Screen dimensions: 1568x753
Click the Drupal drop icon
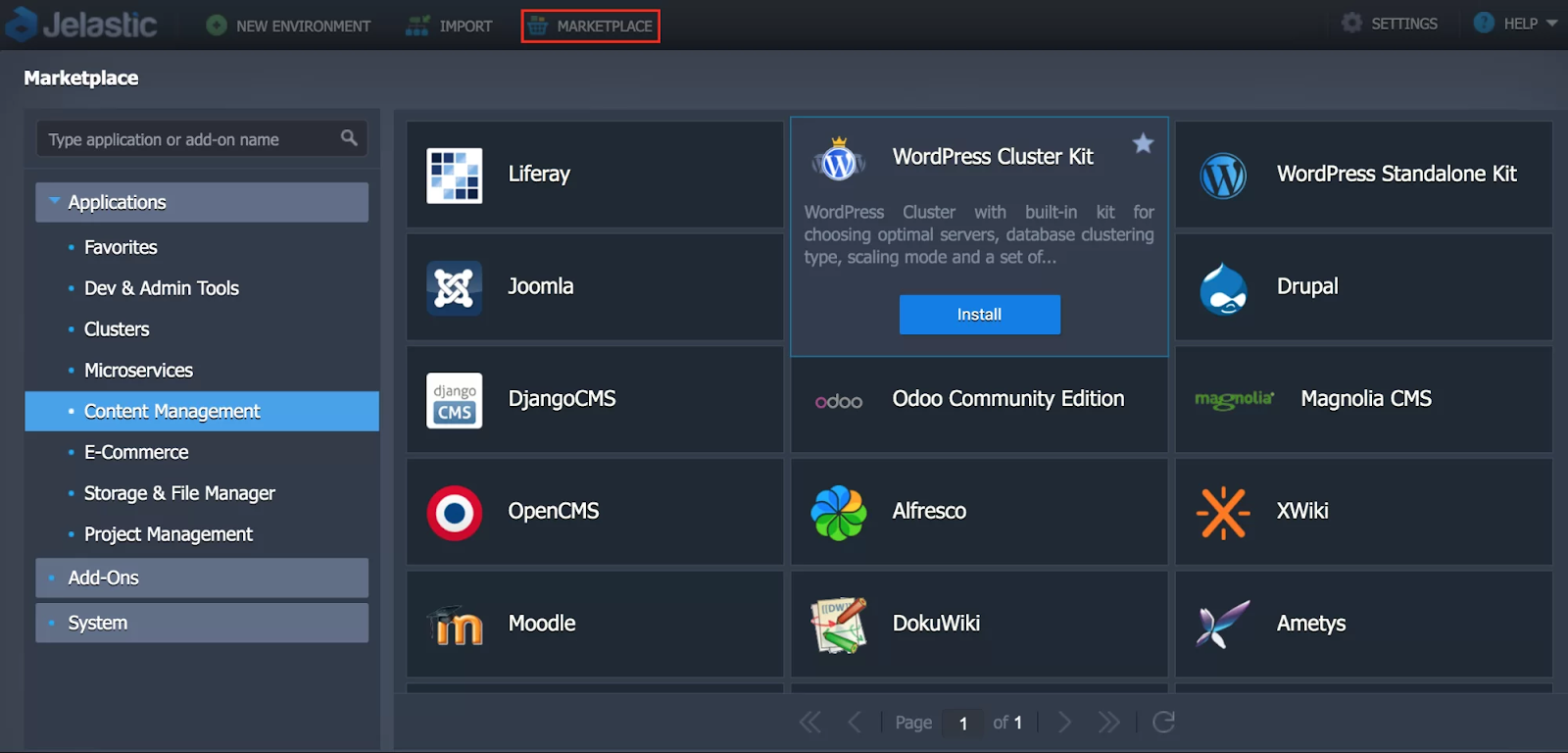1223,288
